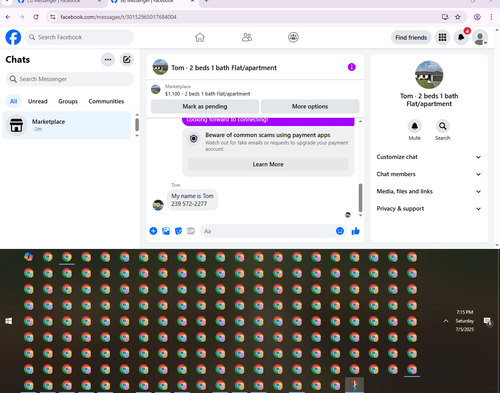Open Chrome profile avatar in toolbar
The width and height of the screenshot is (500, 393).
477,17
